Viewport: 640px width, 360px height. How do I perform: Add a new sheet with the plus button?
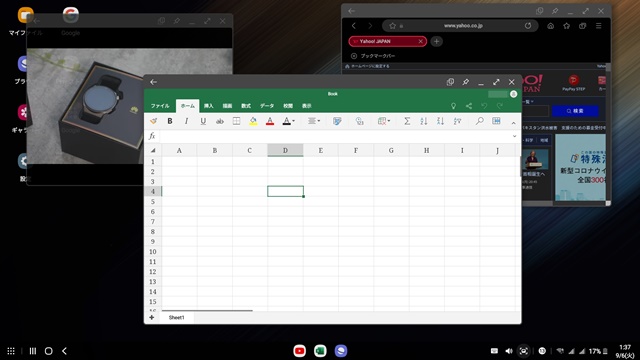click(x=152, y=318)
